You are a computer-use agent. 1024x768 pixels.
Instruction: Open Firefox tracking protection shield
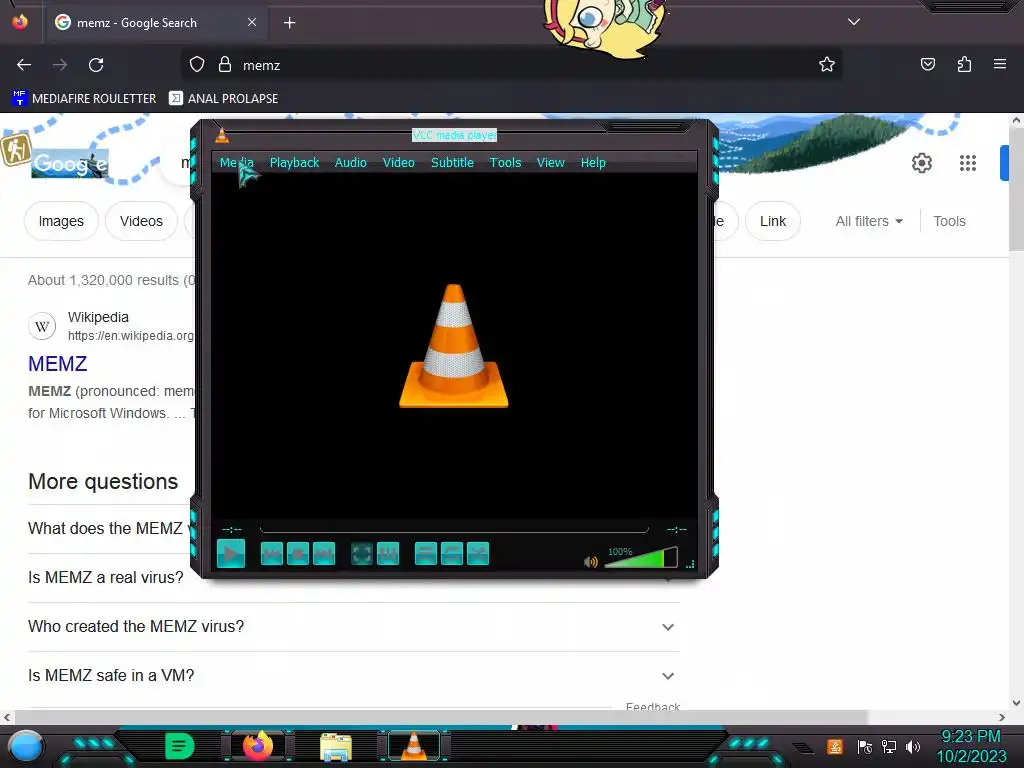(x=197, y=65)
